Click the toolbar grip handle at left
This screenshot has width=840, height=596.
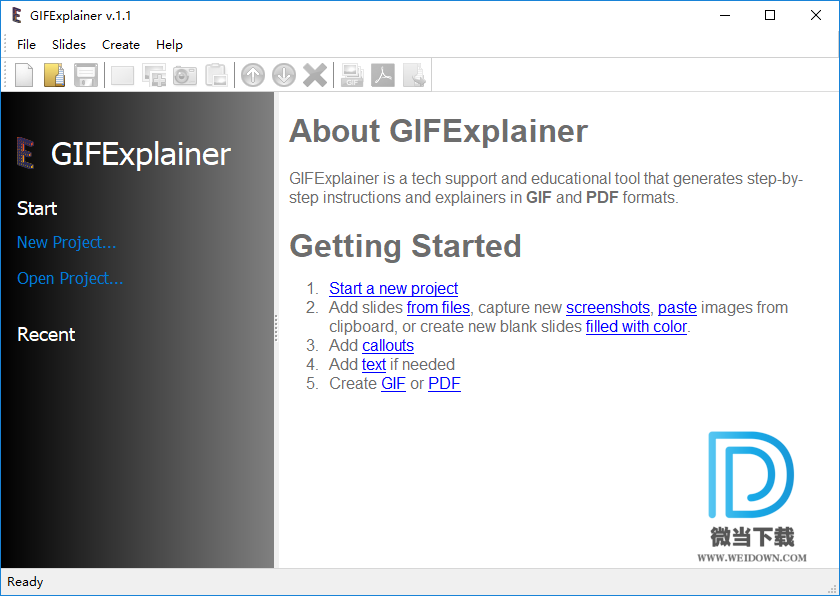point(6,75)
